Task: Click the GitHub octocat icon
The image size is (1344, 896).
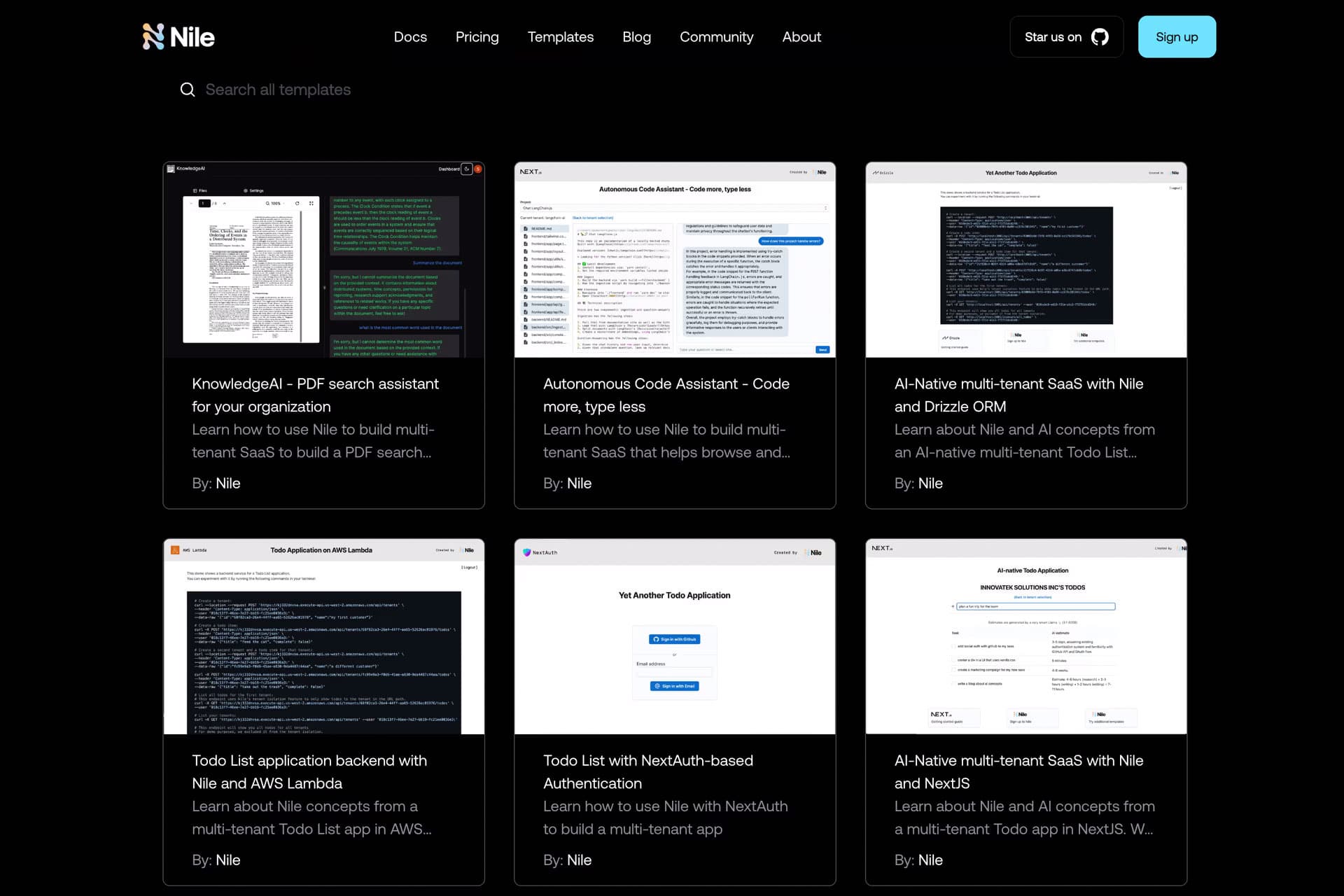Action: point(1100,37)
